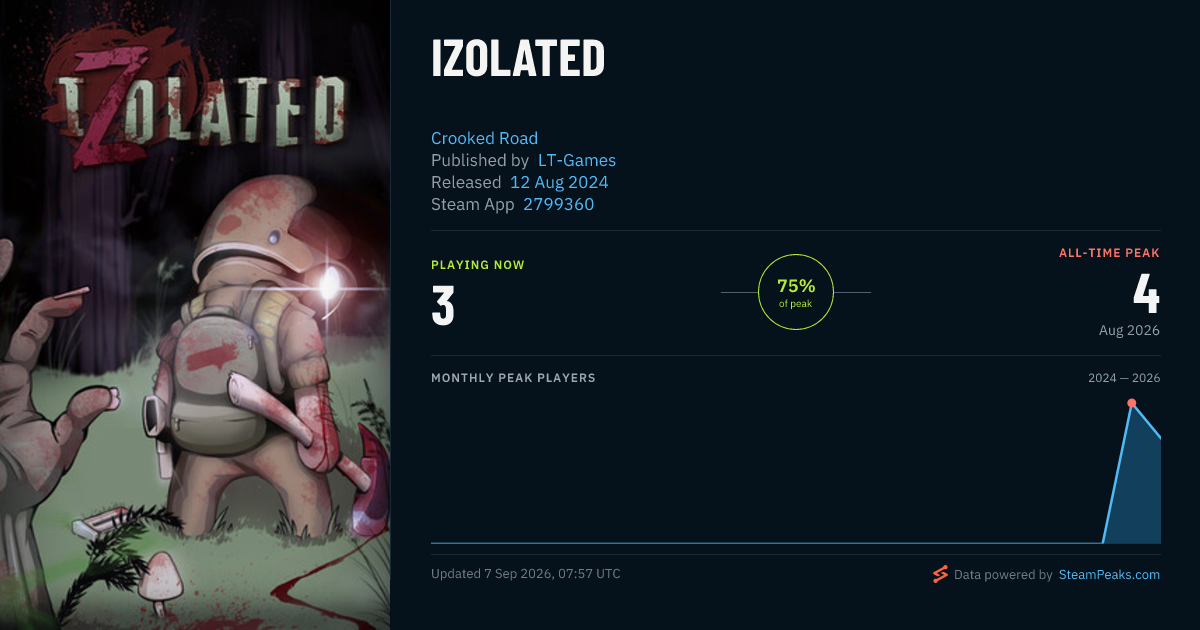Click the Monthly Peak Players heading
This screenshot has height=630, width=1200.
click(x=513, y=378)
